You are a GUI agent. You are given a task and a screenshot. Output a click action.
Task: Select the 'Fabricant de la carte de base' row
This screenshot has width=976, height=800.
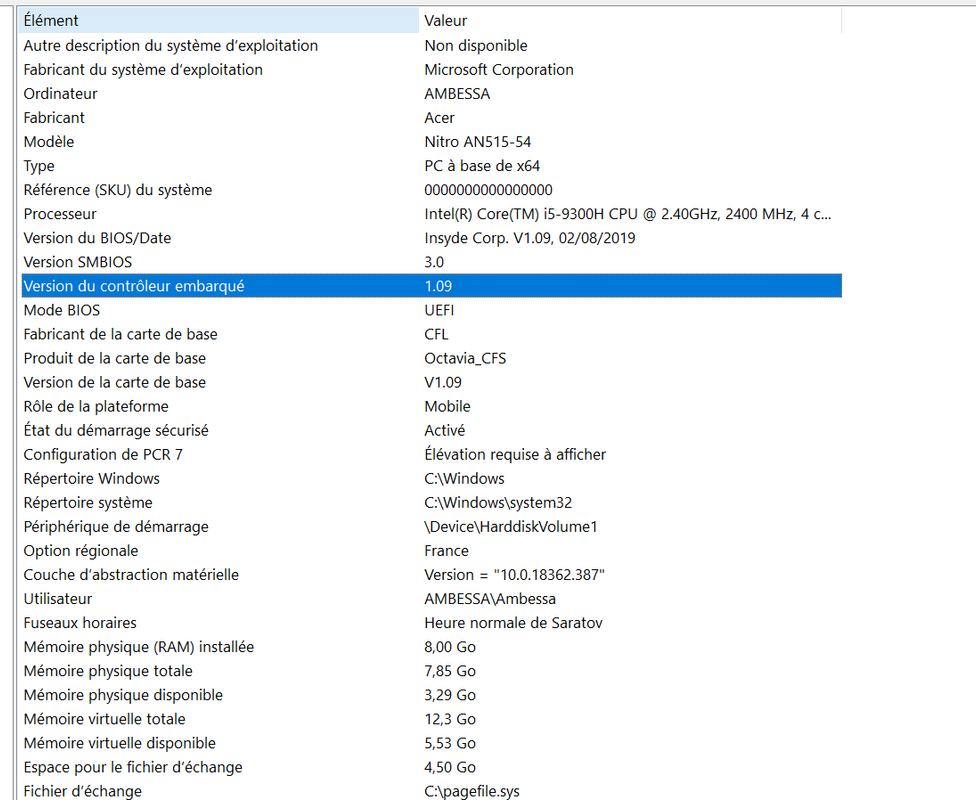pos(431,334)
